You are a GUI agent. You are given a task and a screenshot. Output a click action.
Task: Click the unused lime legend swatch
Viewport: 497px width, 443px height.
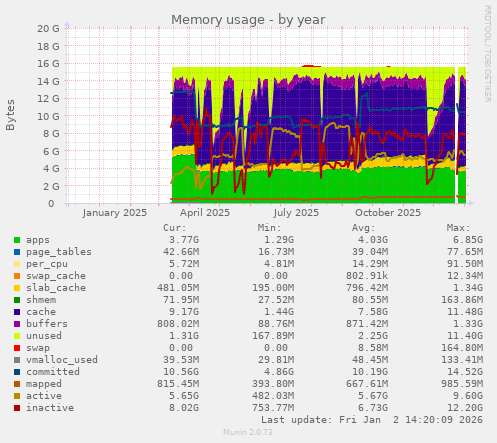coord(17,336)
